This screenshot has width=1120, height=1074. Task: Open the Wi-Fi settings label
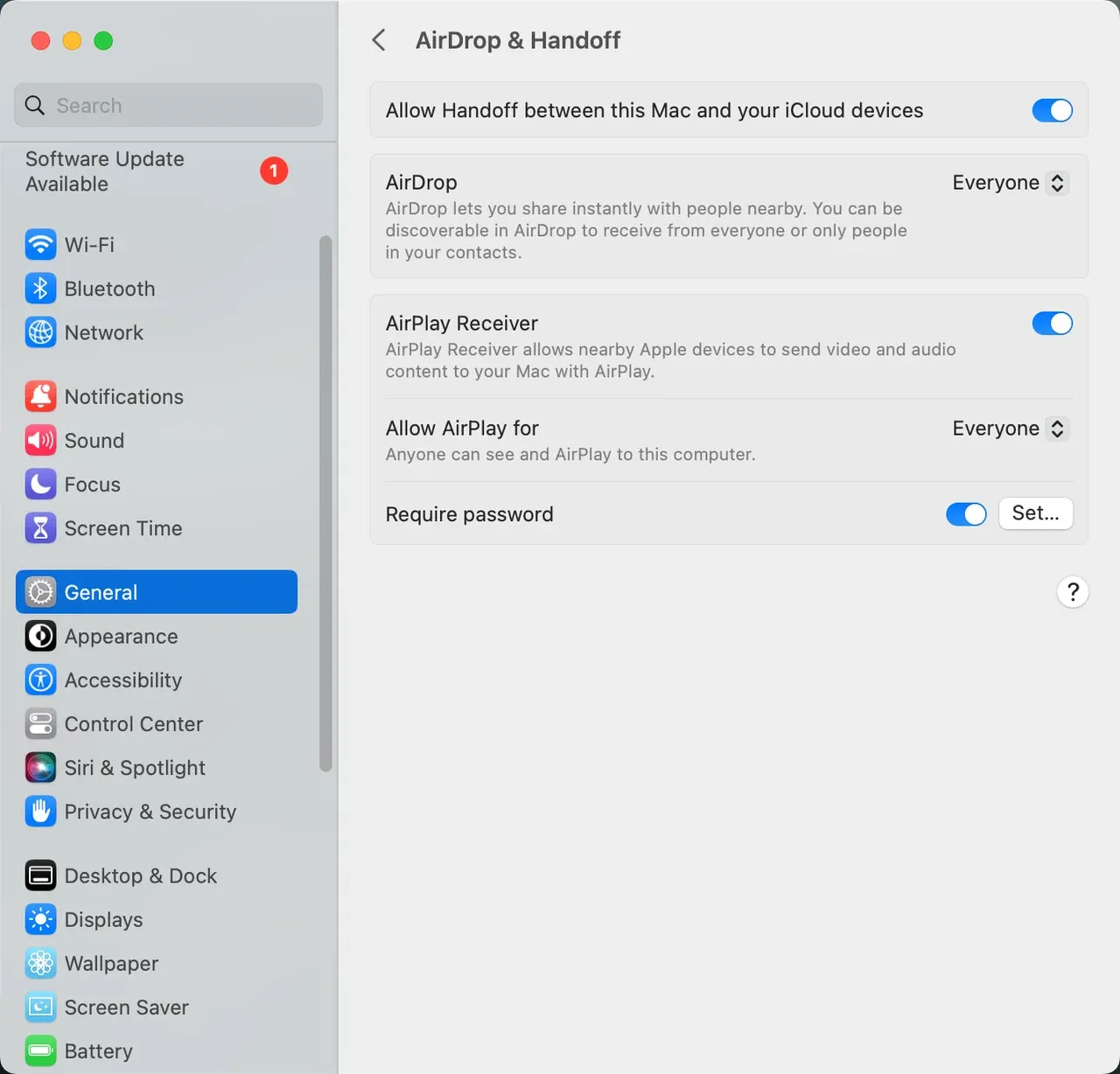[89, 245]
